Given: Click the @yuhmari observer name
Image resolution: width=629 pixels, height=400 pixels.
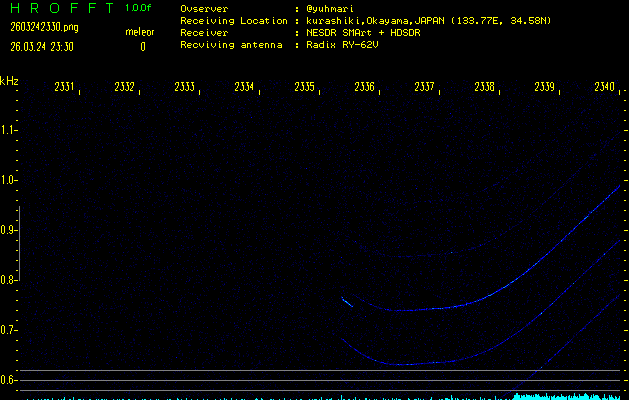Looking at the screenshot, I should [x=329, y=8].
